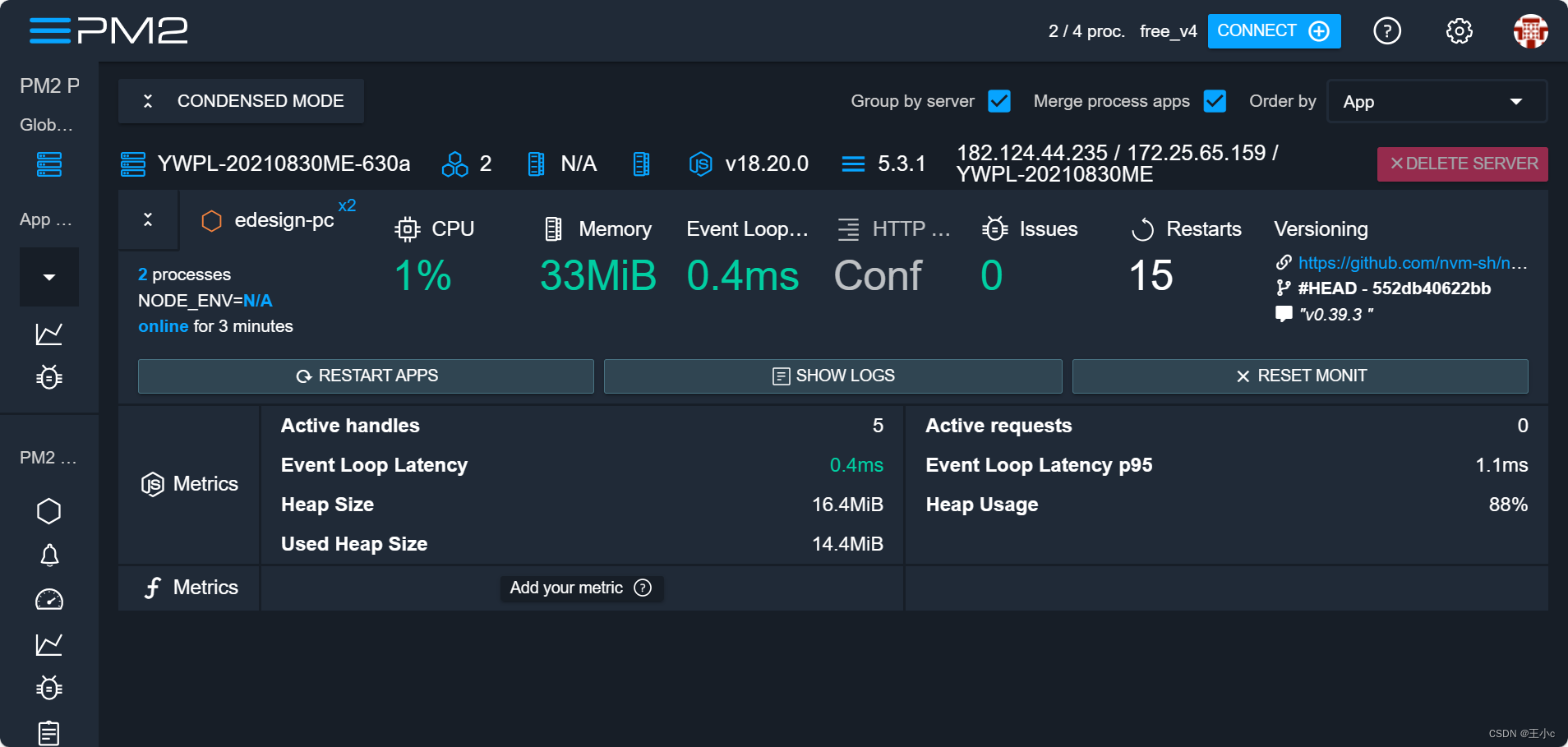
Task: Click the Used Heap Size row
Action: point(582,544)
